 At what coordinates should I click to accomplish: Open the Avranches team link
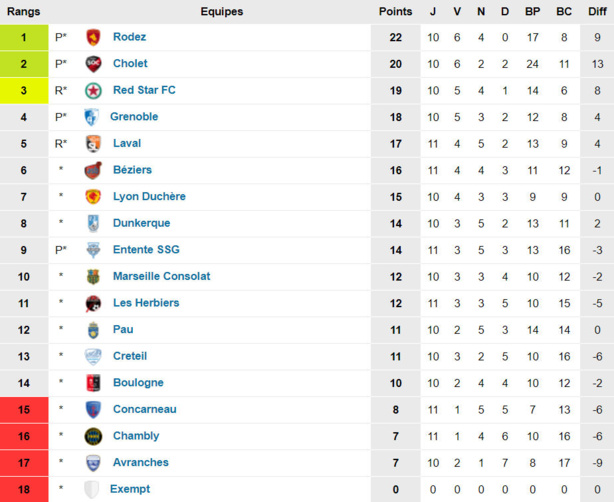coord(141,462)
